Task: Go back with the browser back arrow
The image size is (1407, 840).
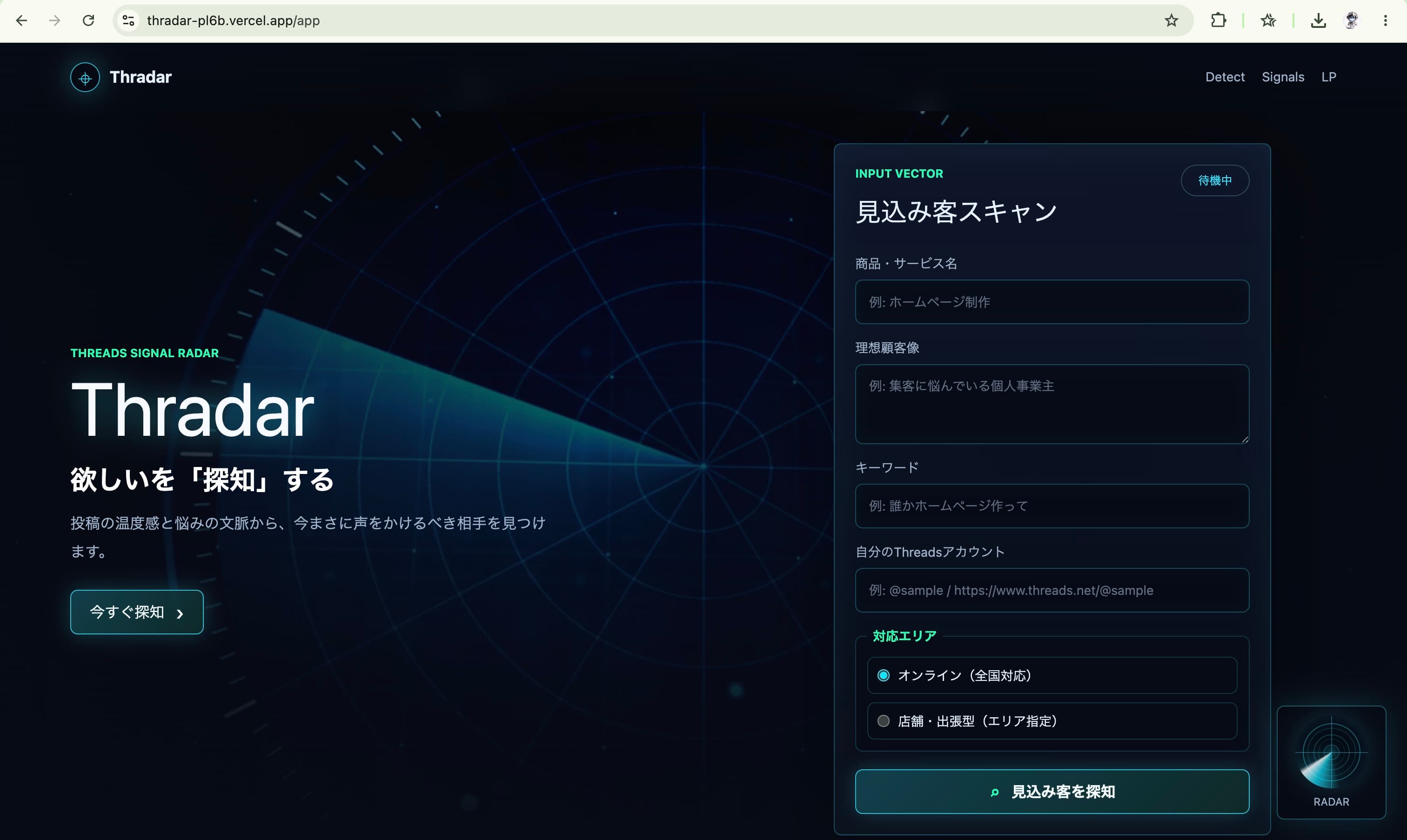Action: (21, 21)
